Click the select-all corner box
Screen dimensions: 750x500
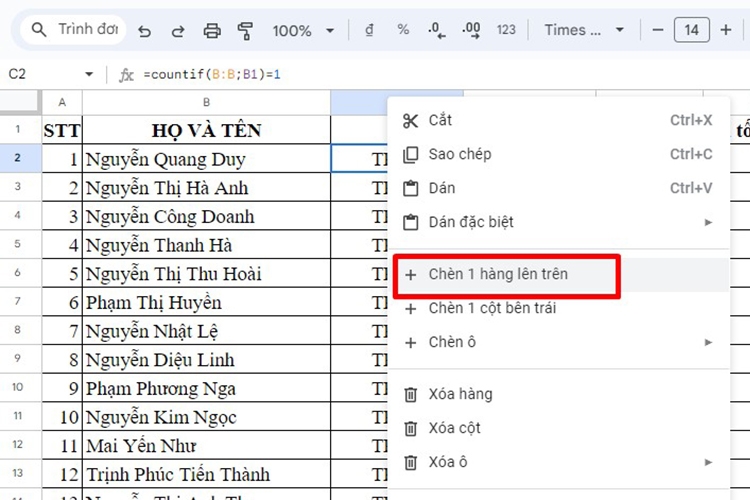pyautogui.click(x=19, y=102)
